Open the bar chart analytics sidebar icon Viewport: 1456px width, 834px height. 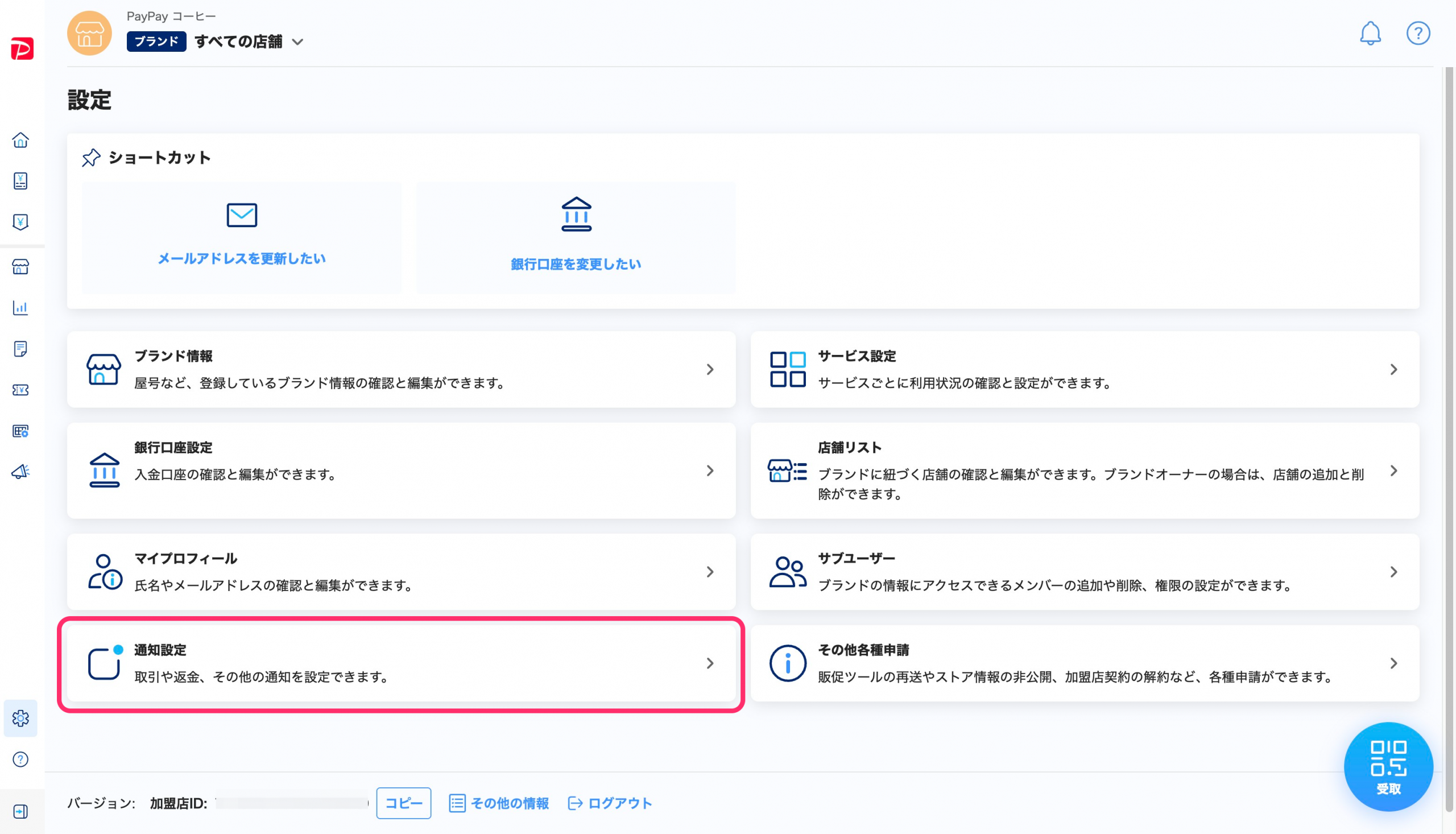[x=20, y=308]
